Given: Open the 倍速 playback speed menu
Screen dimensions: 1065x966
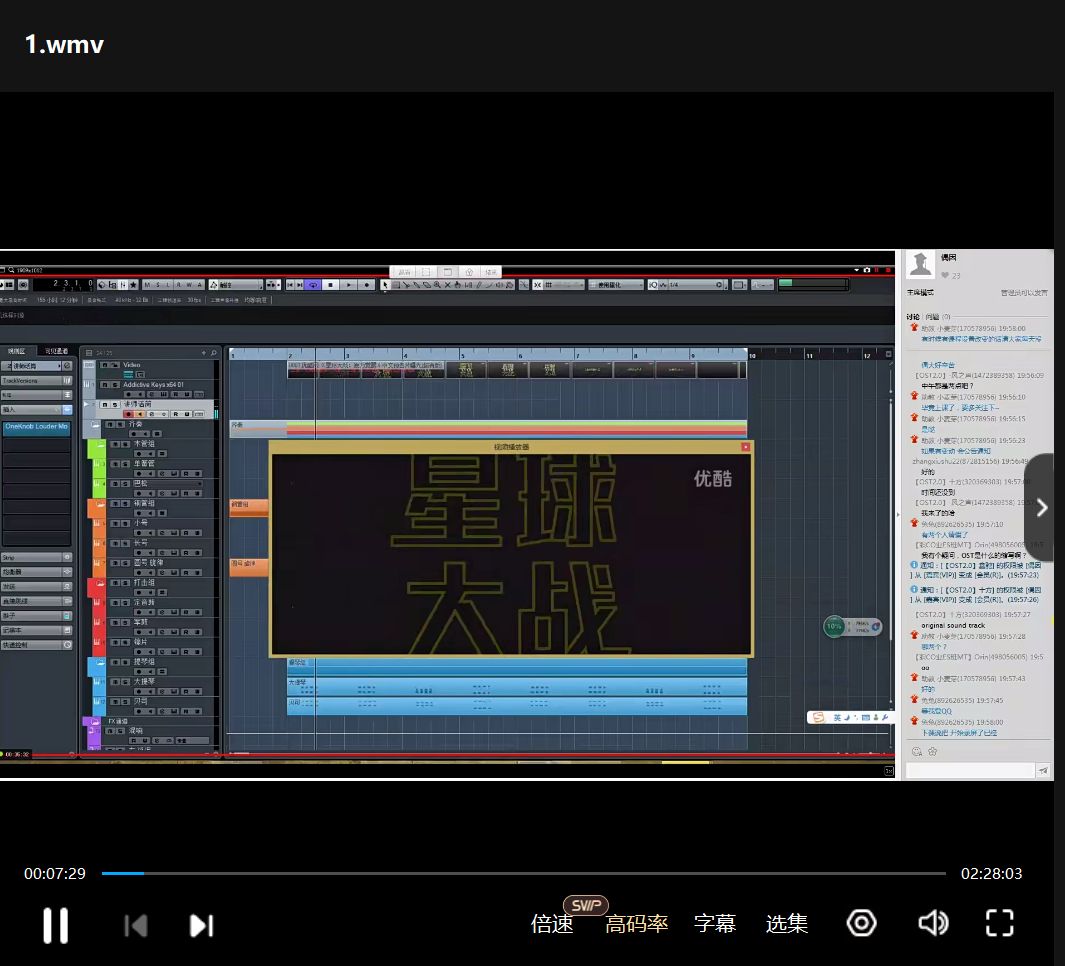Looking at the screenshot, I should pos(552,923).
